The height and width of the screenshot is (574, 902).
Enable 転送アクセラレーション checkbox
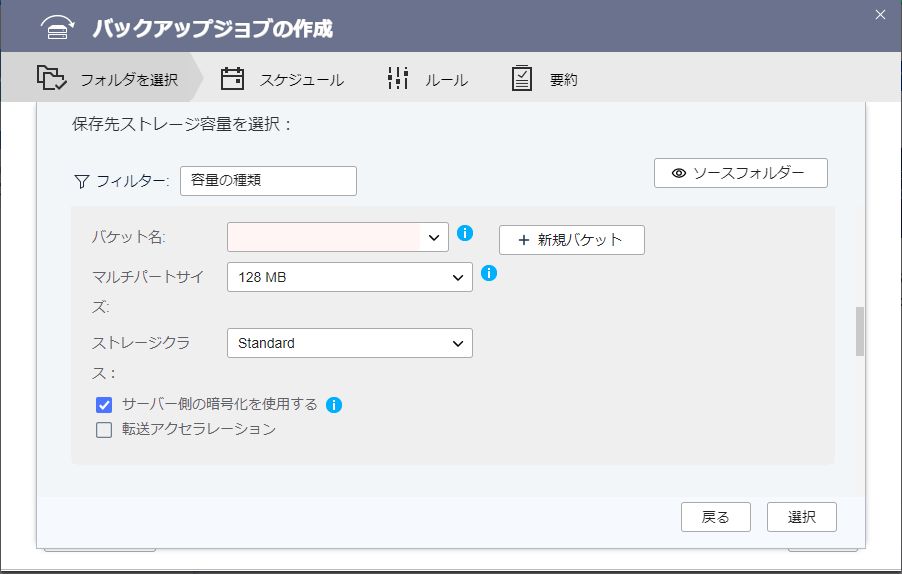tap(104, 430)
